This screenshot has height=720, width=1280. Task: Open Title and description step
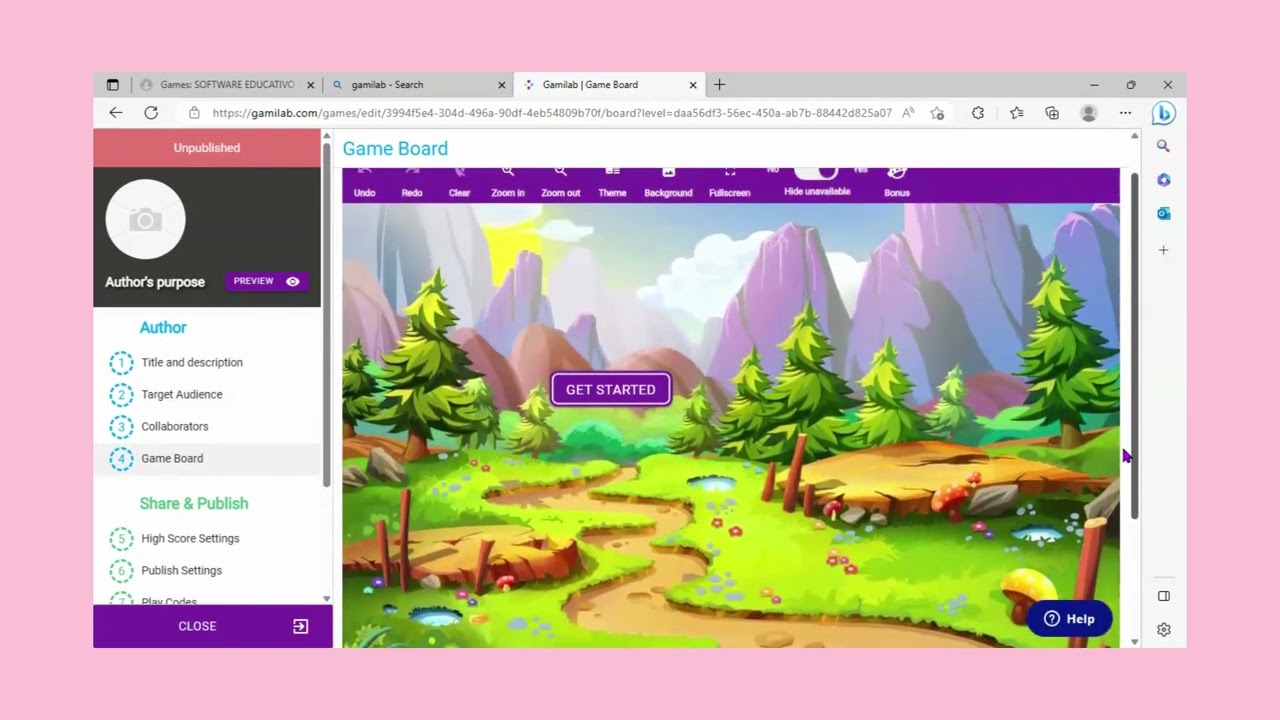tap(192, 363)
